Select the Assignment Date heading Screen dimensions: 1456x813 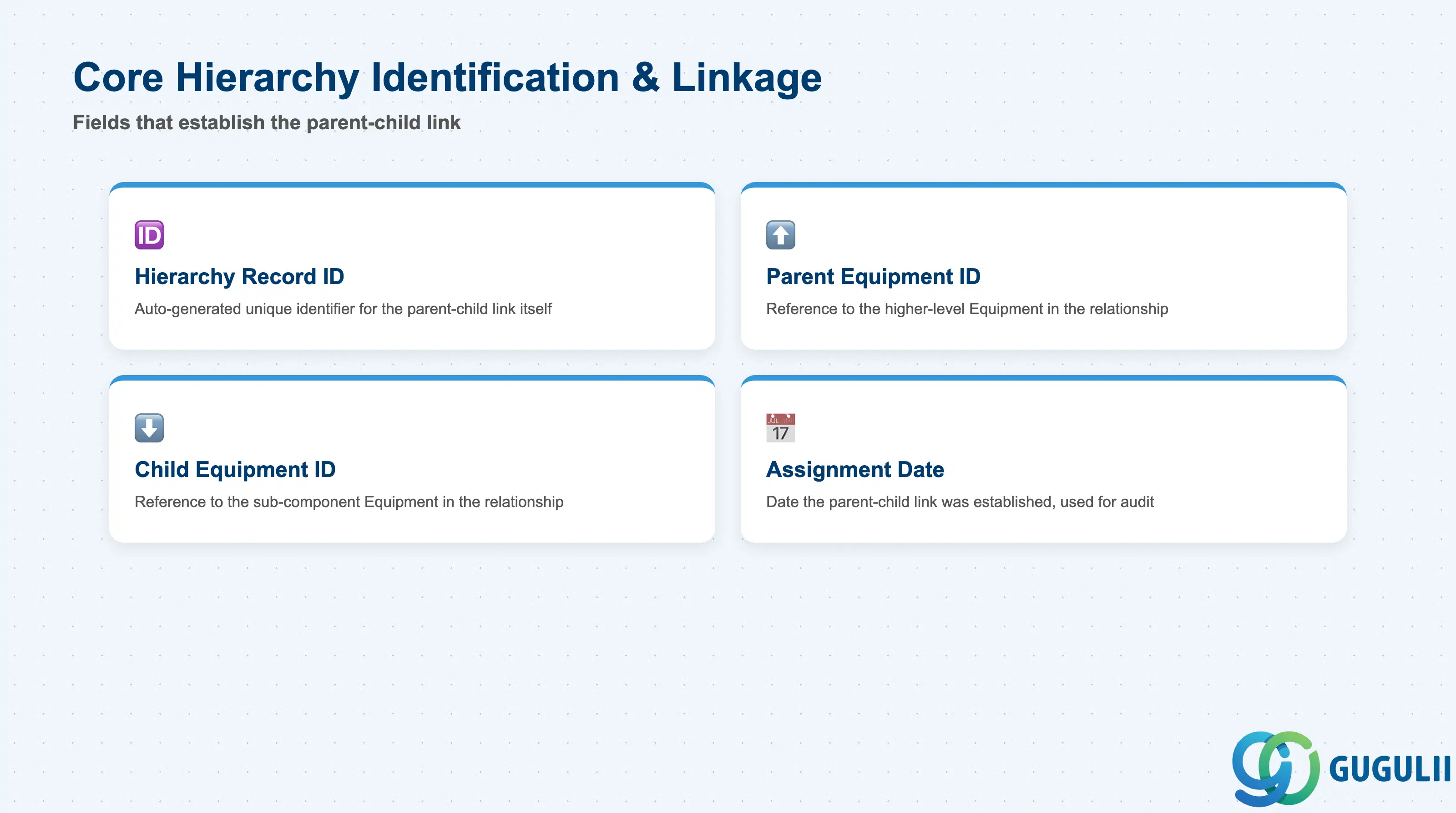854,470
